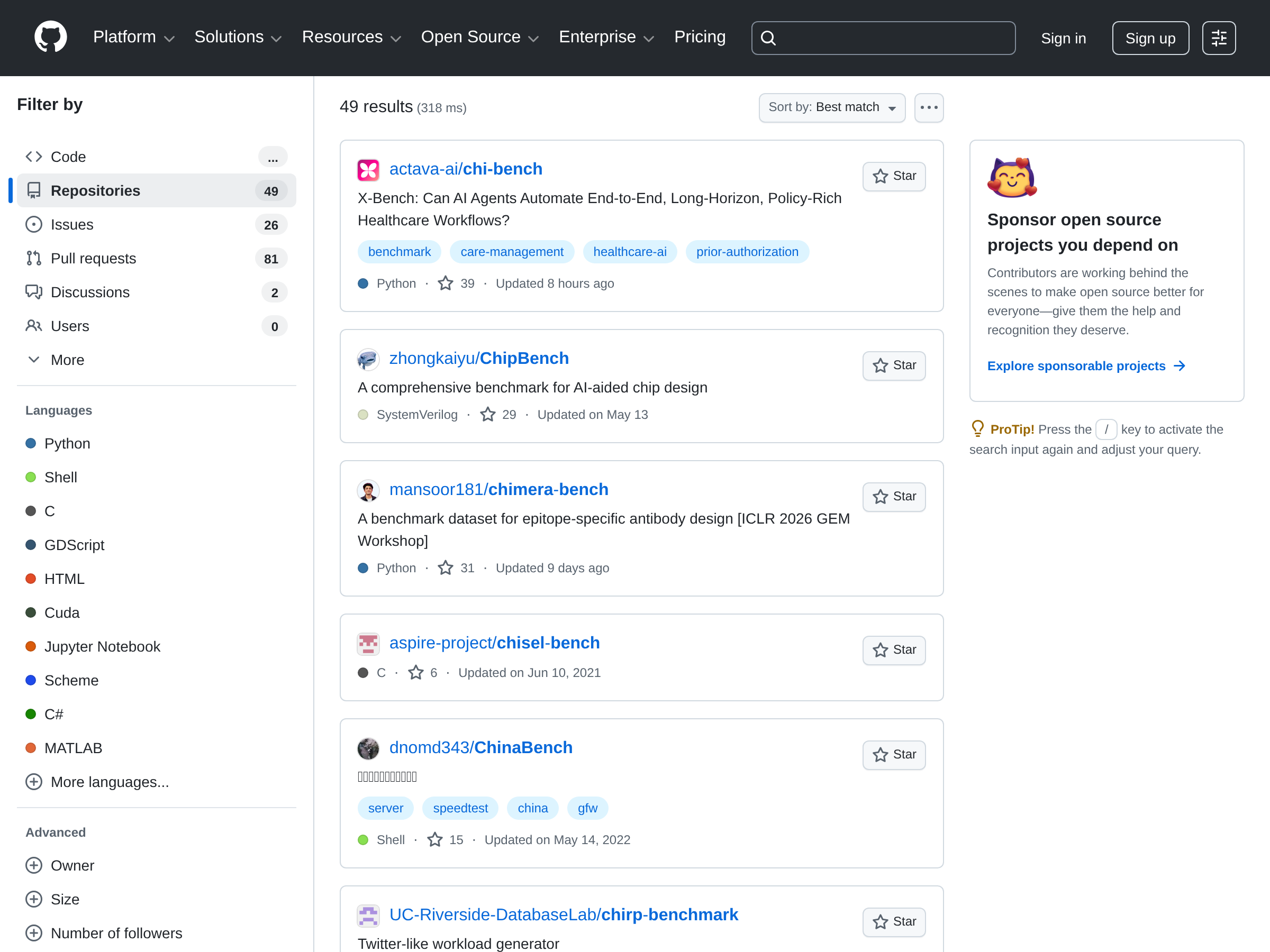Expand the Solutions menu
The image size is (1270, 952).
[x=238, y=38]
